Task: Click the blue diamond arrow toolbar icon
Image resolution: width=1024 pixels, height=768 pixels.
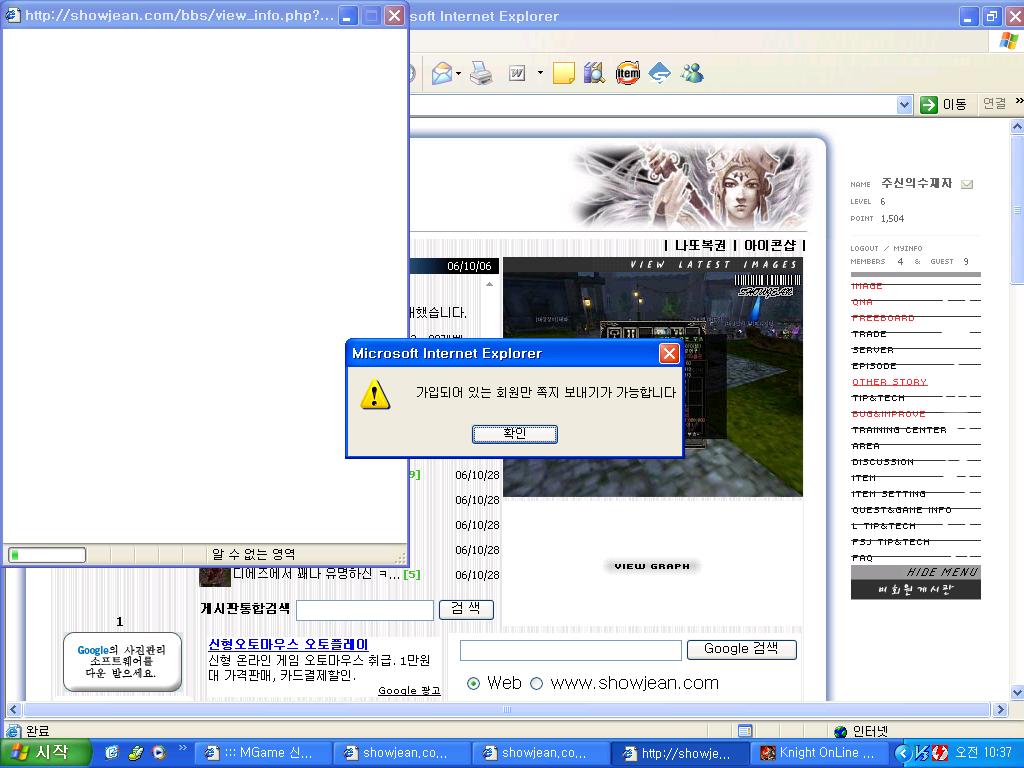Action: 660,73
